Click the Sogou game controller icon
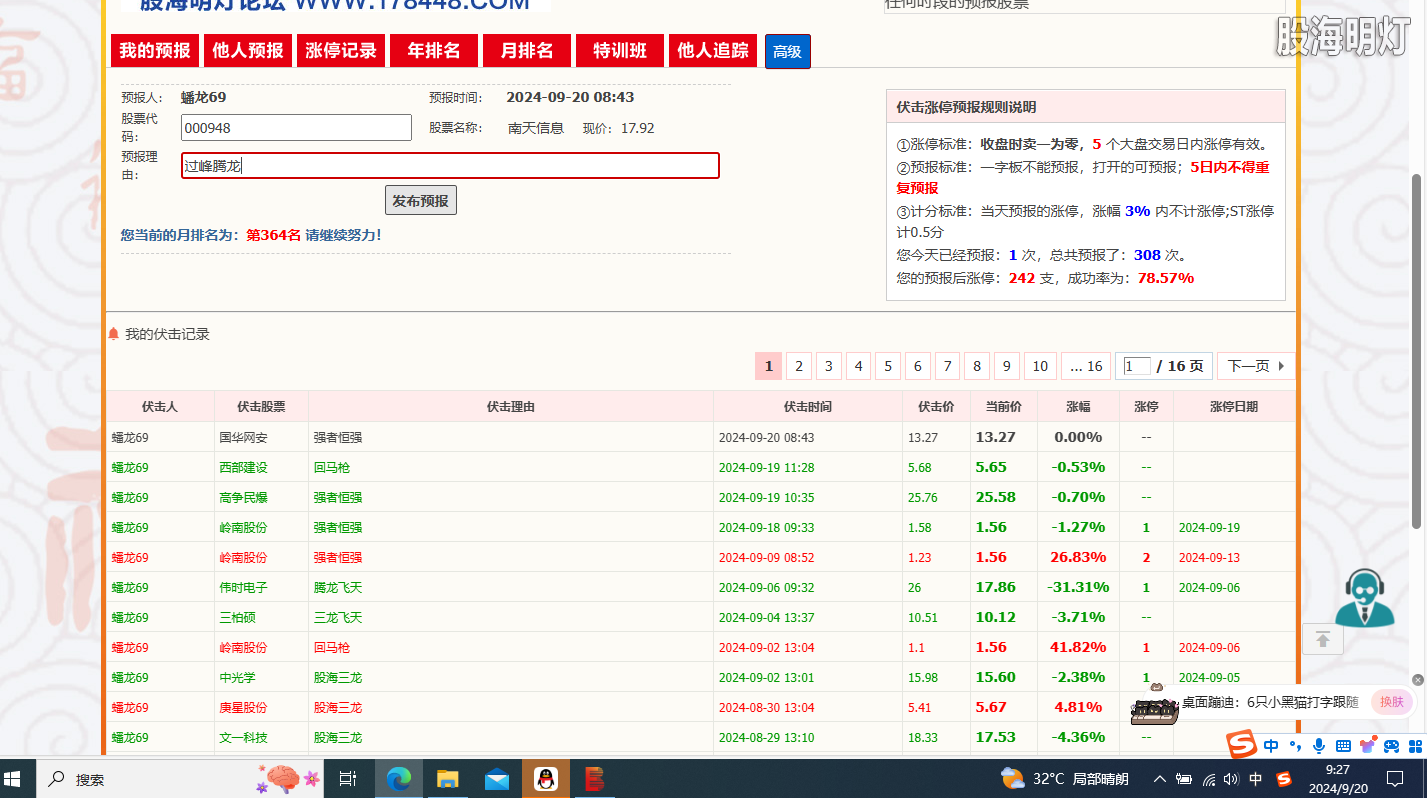Screen dimensions: 1427x798 tap(1391, 746)
